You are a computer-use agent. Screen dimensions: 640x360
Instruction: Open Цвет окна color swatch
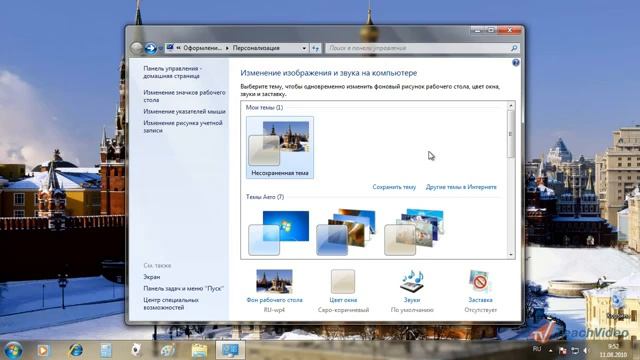[x=343, y=281]
